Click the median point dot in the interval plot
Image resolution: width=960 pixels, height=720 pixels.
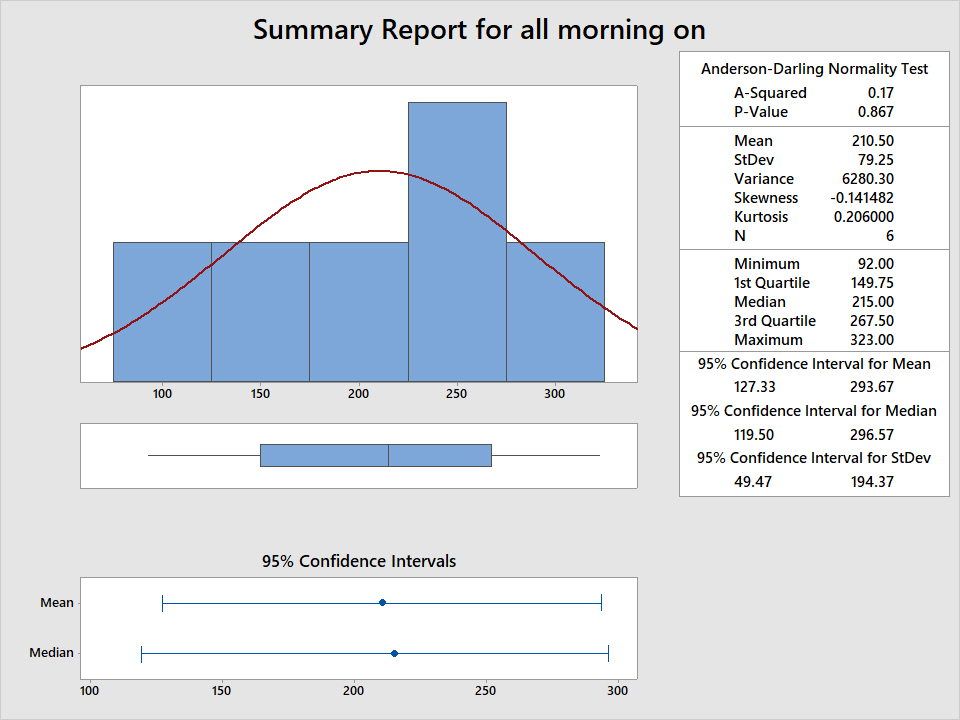pyautogui.click(x=394, y=653)
